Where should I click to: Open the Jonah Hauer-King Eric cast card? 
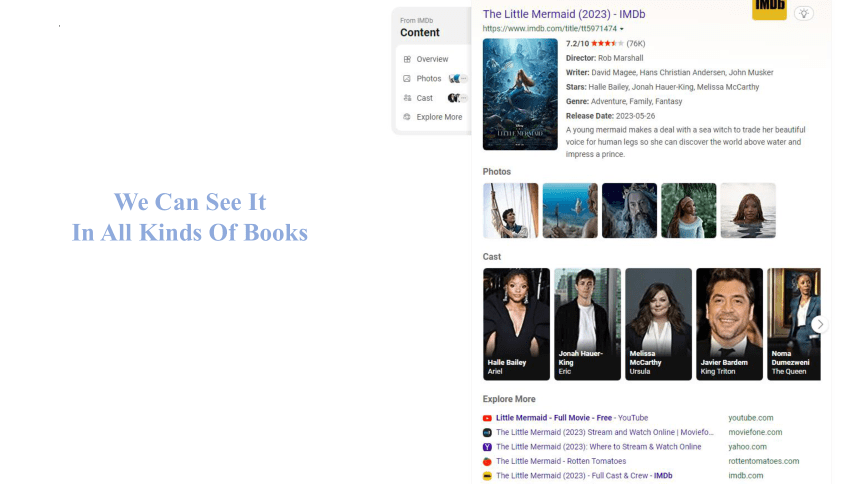click(587, 324)
